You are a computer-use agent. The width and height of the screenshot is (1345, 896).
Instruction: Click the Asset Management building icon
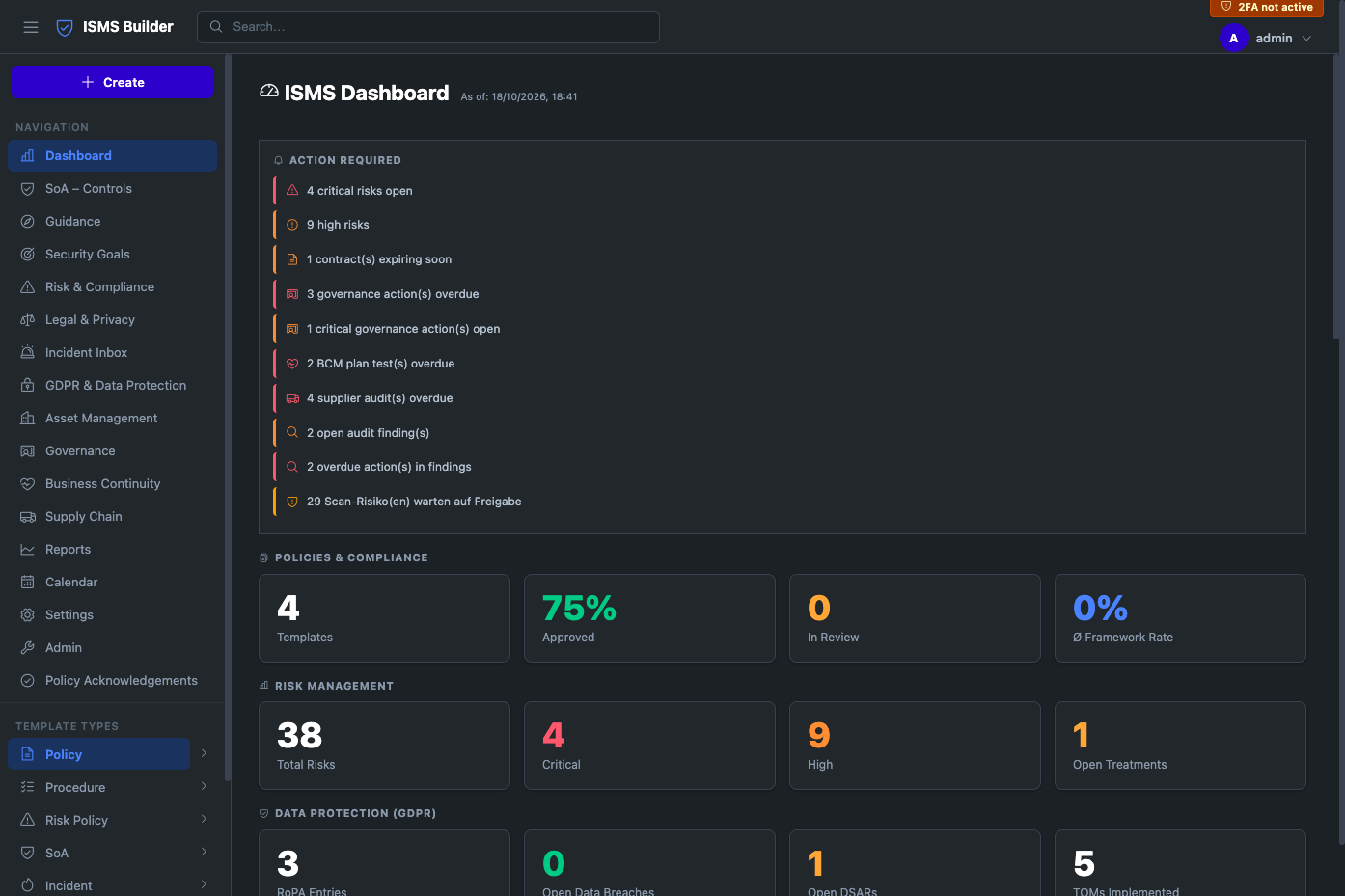coord(28,419)
